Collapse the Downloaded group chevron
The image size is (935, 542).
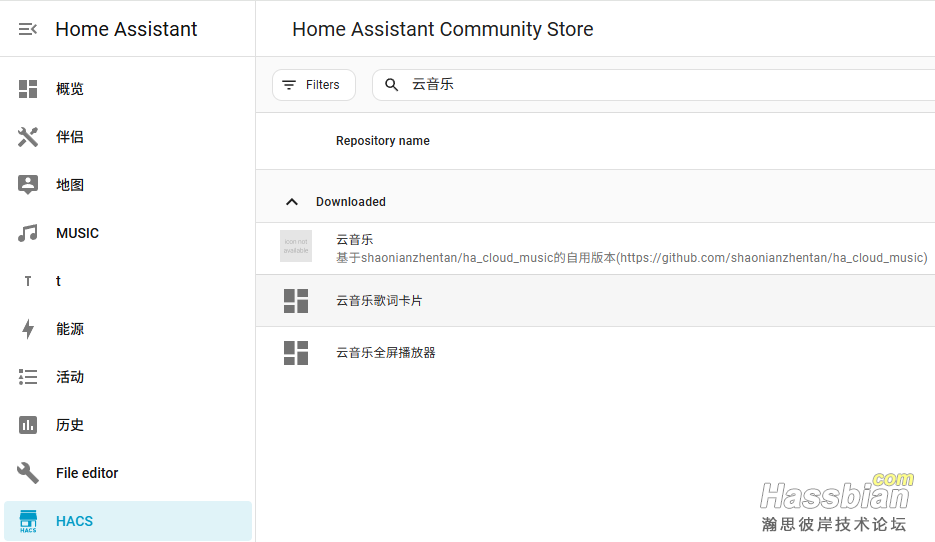pyautogui.click(x=292, y=202)
